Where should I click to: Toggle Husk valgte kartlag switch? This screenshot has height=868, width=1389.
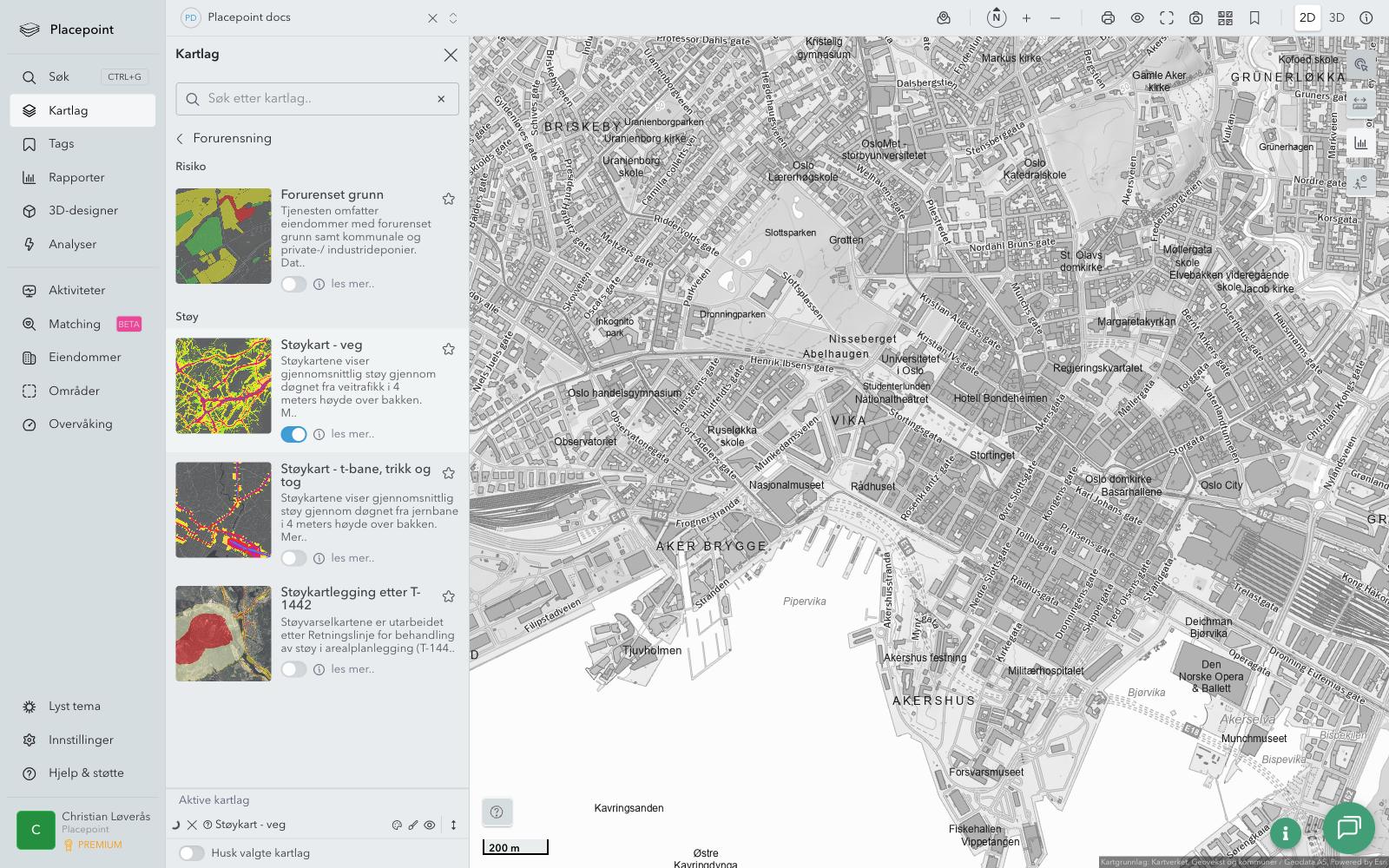coord(192,853)
